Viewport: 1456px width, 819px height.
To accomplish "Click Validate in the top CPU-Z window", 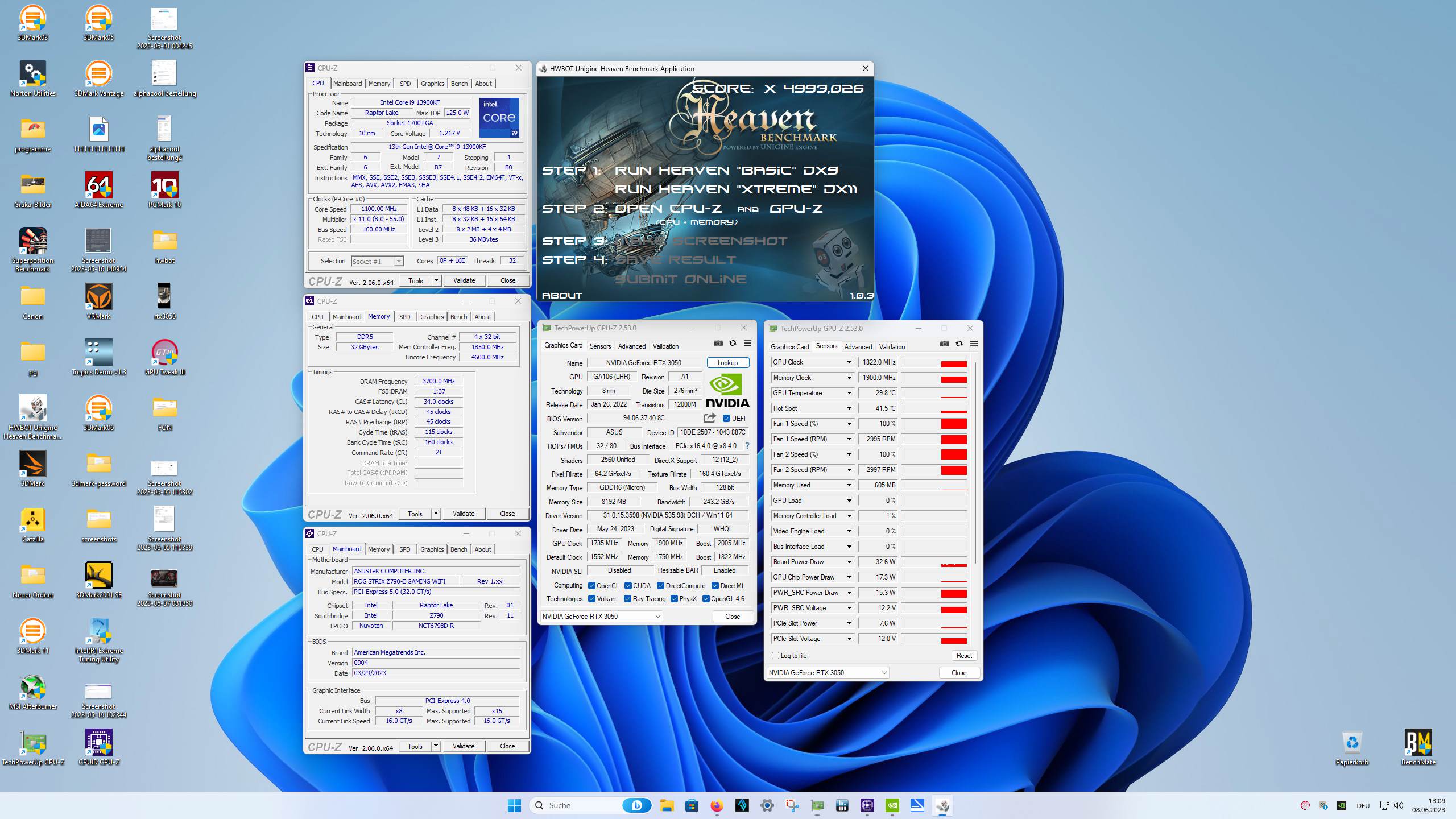I will coord(464,280).
